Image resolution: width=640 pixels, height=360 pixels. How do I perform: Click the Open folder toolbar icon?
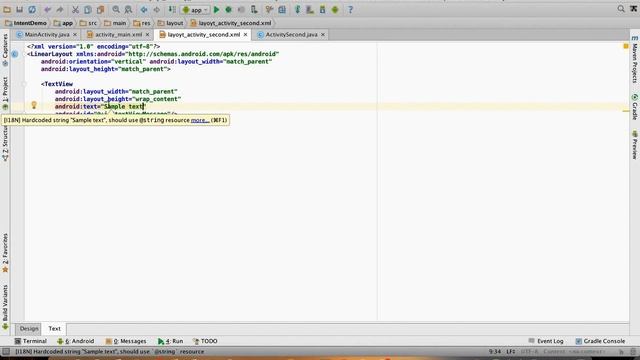coord(7,9)
